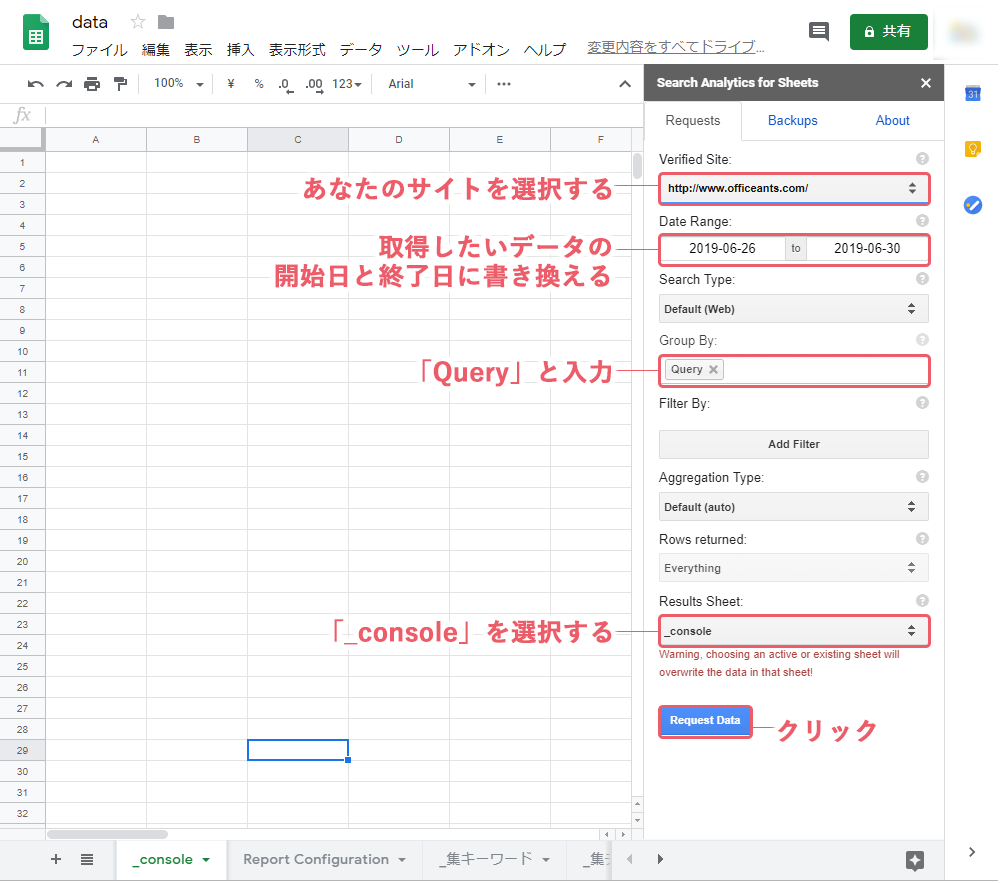Image resolution: width=1000 pixels, height=883 pixels.
Task: Click the formula bar input
Action: [344, 115]
